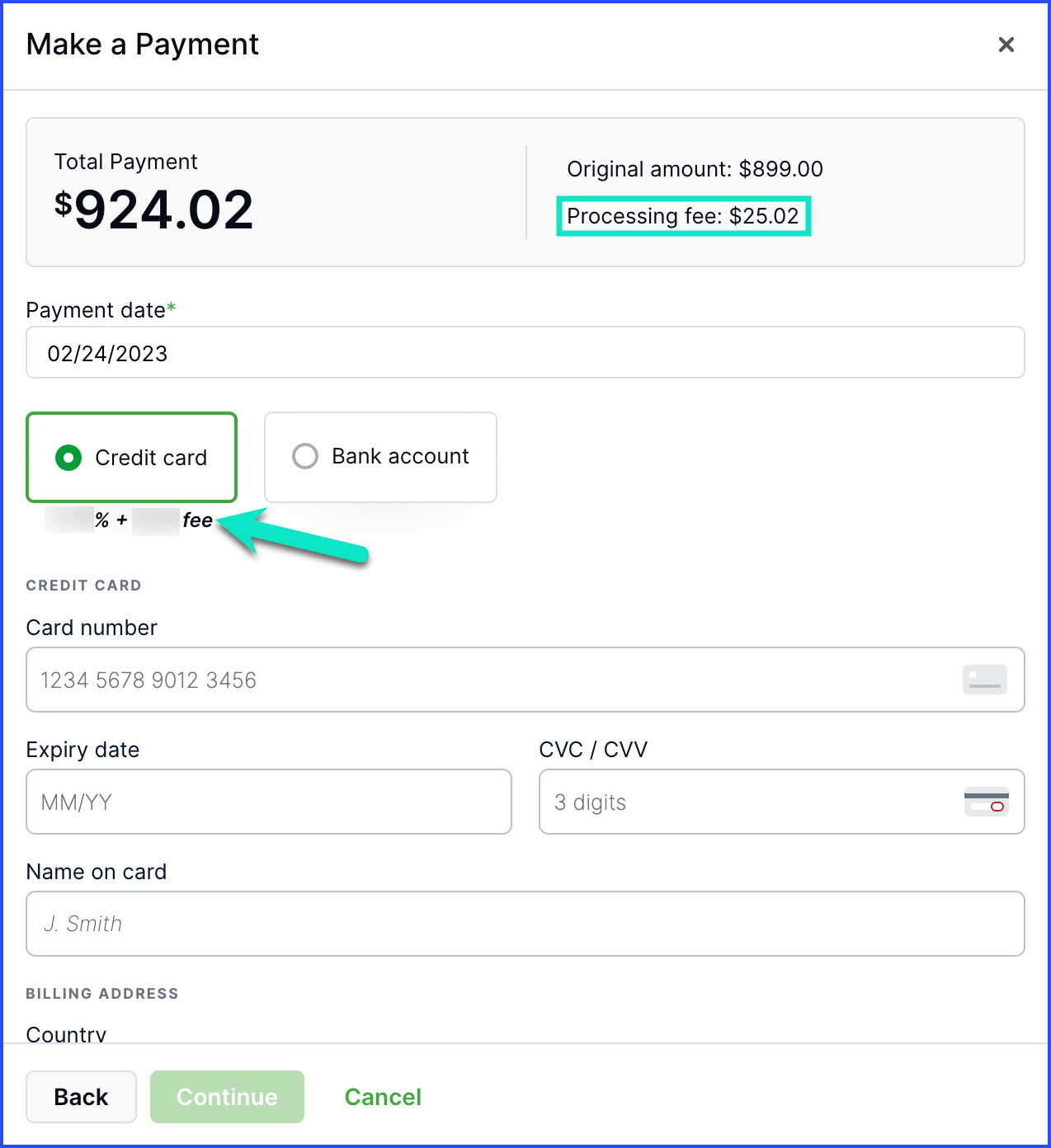Toggle the Credit card radio indicator
The image size is (1051, 1148).
[x=68, y=457]
